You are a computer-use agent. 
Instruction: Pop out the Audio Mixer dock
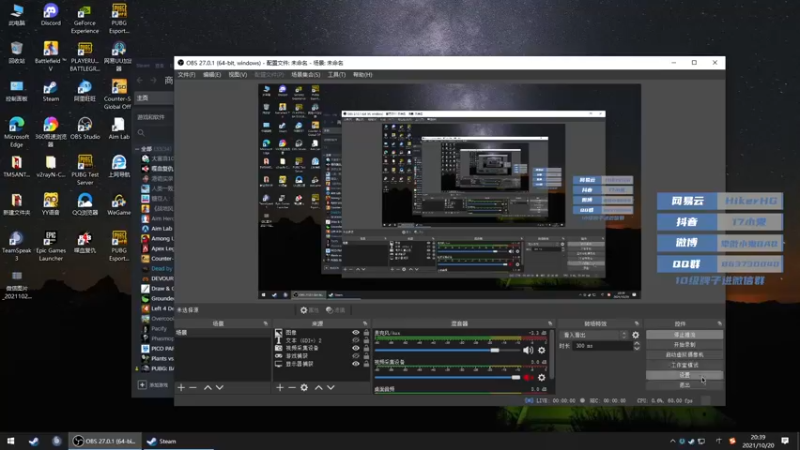pos(550,323)
